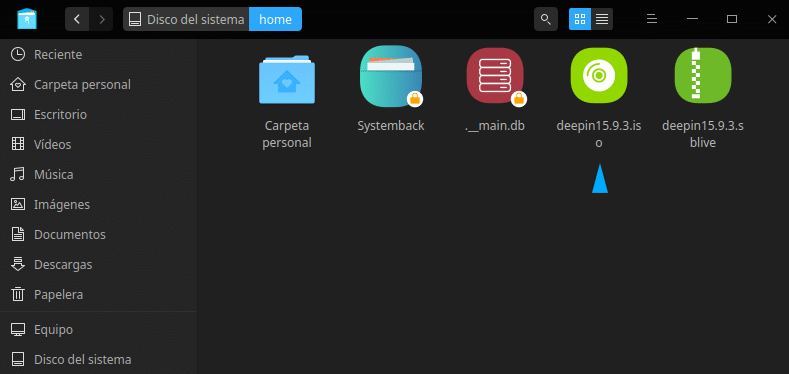The width and height of the screenshot is (789, 374).
Task: Select the Carpeta personal folder icon
Action: (287, 80)
